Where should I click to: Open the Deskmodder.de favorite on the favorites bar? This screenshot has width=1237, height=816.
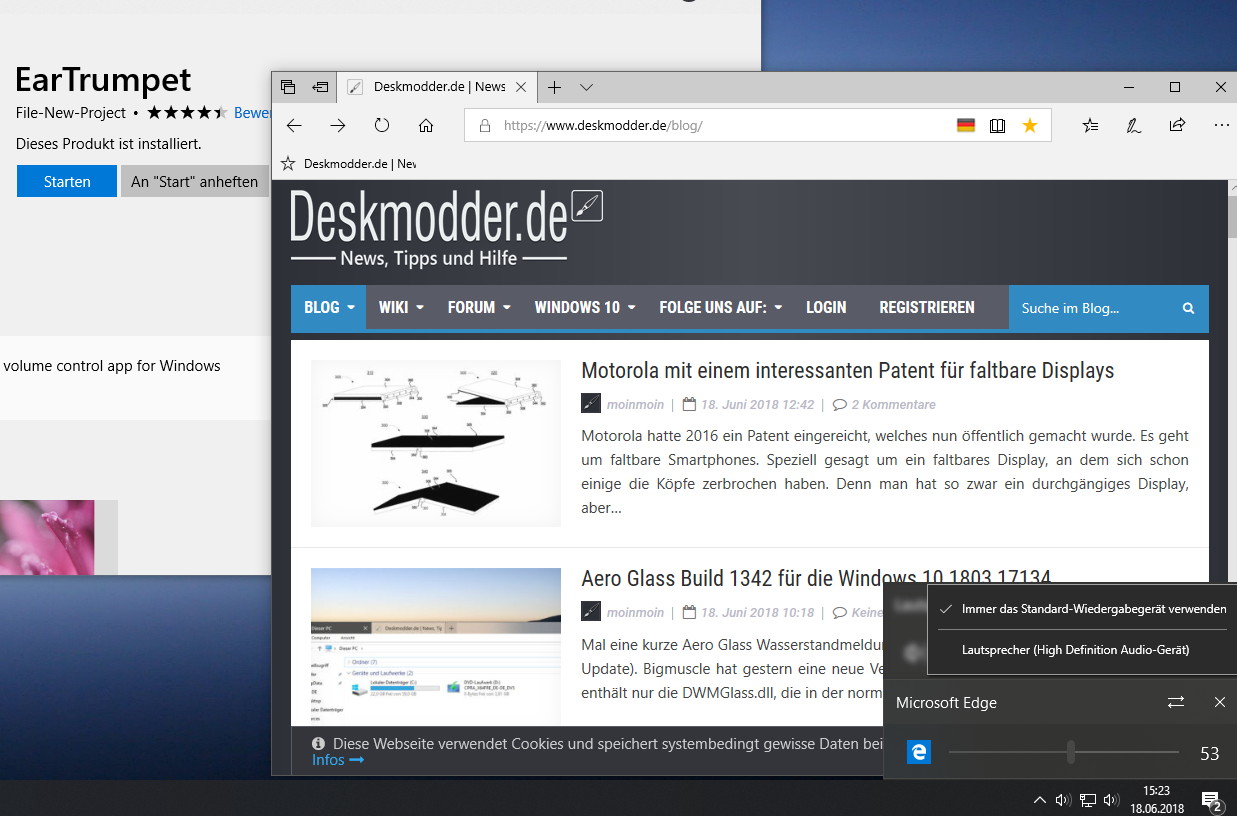click(348, 163)
